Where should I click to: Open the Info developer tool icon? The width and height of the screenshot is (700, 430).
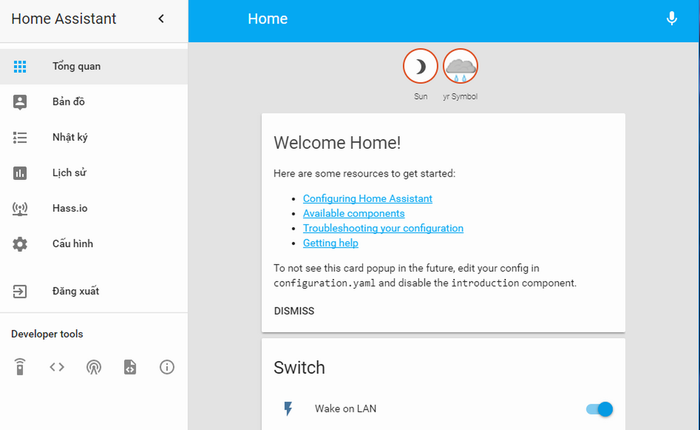point(167,367)
